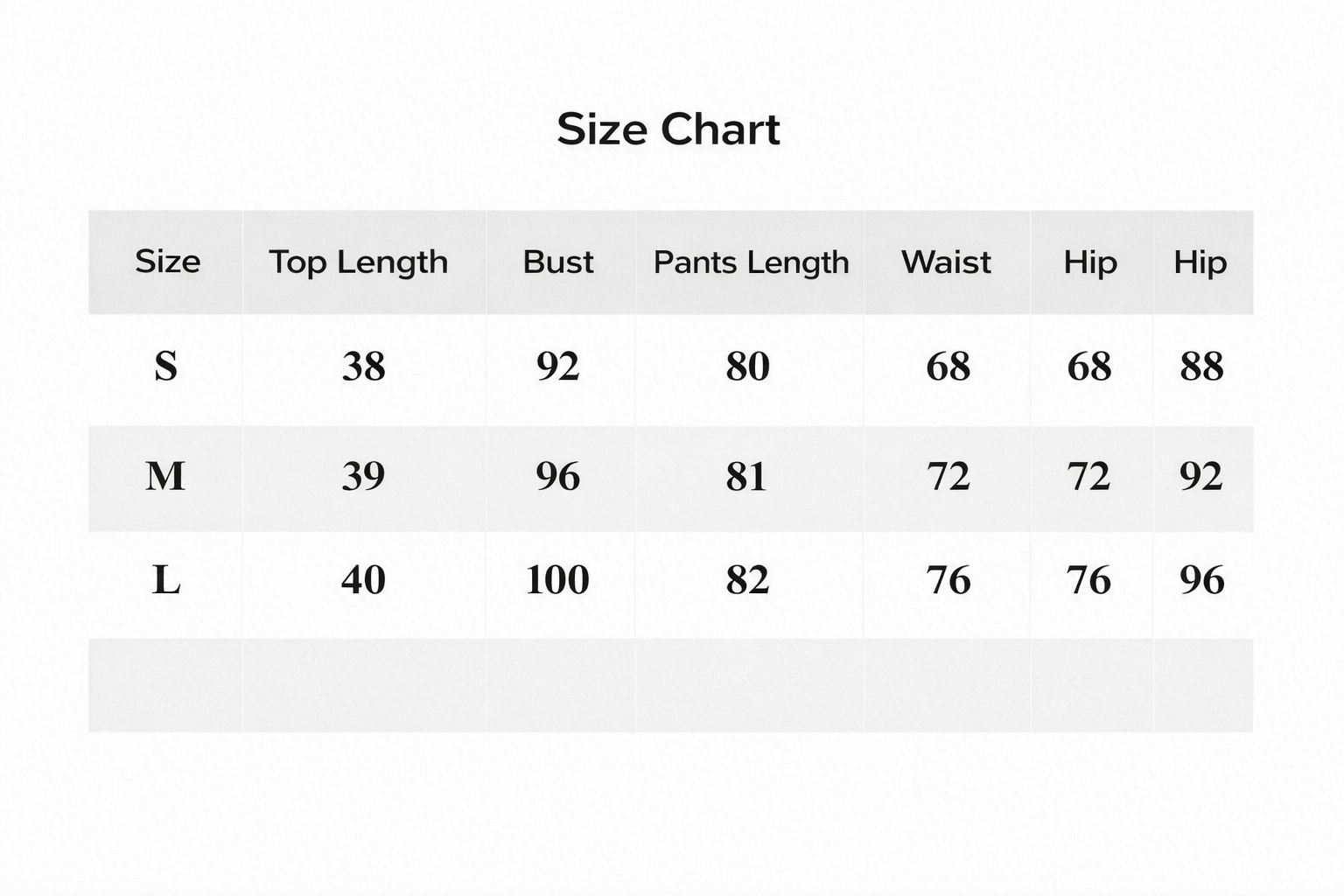Click the Top Length column header
The height and width of the screenshot is (896, 1344).
(358, 262)
